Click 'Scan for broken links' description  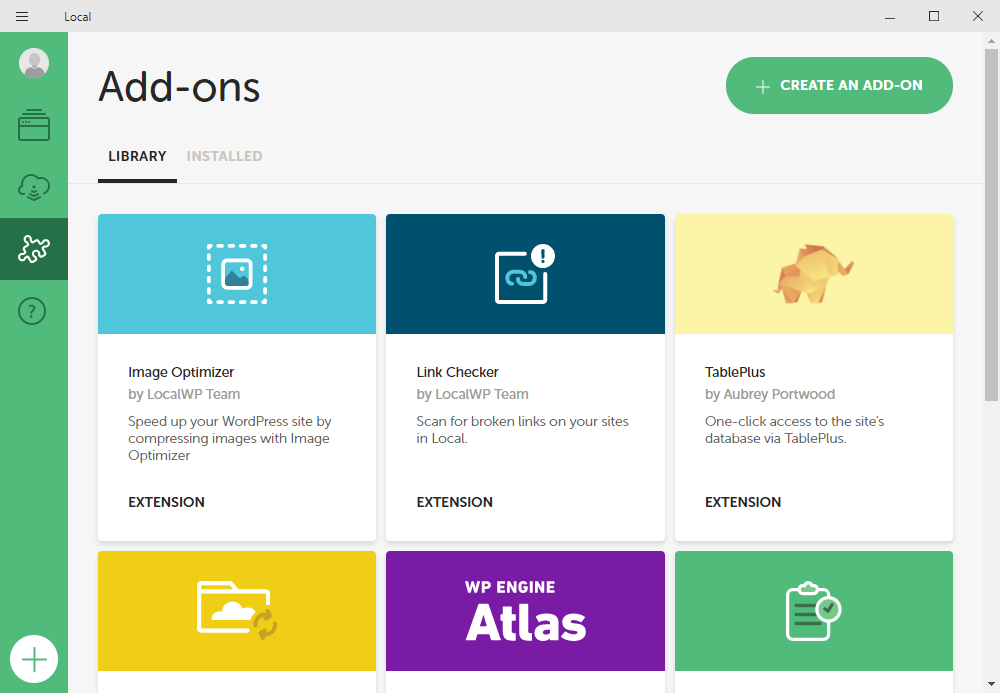[x=522, y=430]
